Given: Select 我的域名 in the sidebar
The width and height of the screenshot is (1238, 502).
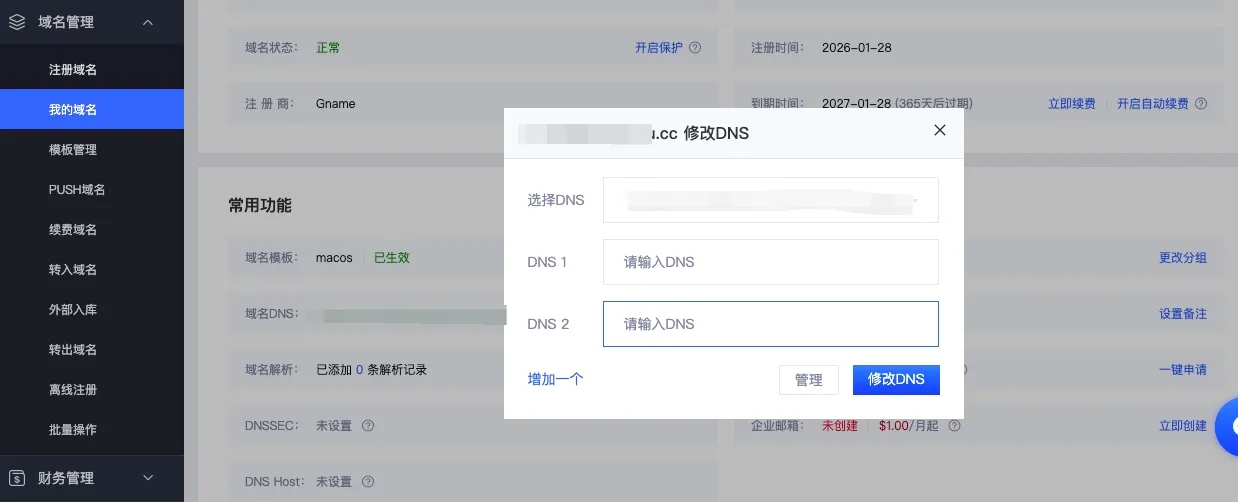Looking at the screenshot, I should [92, 109].
